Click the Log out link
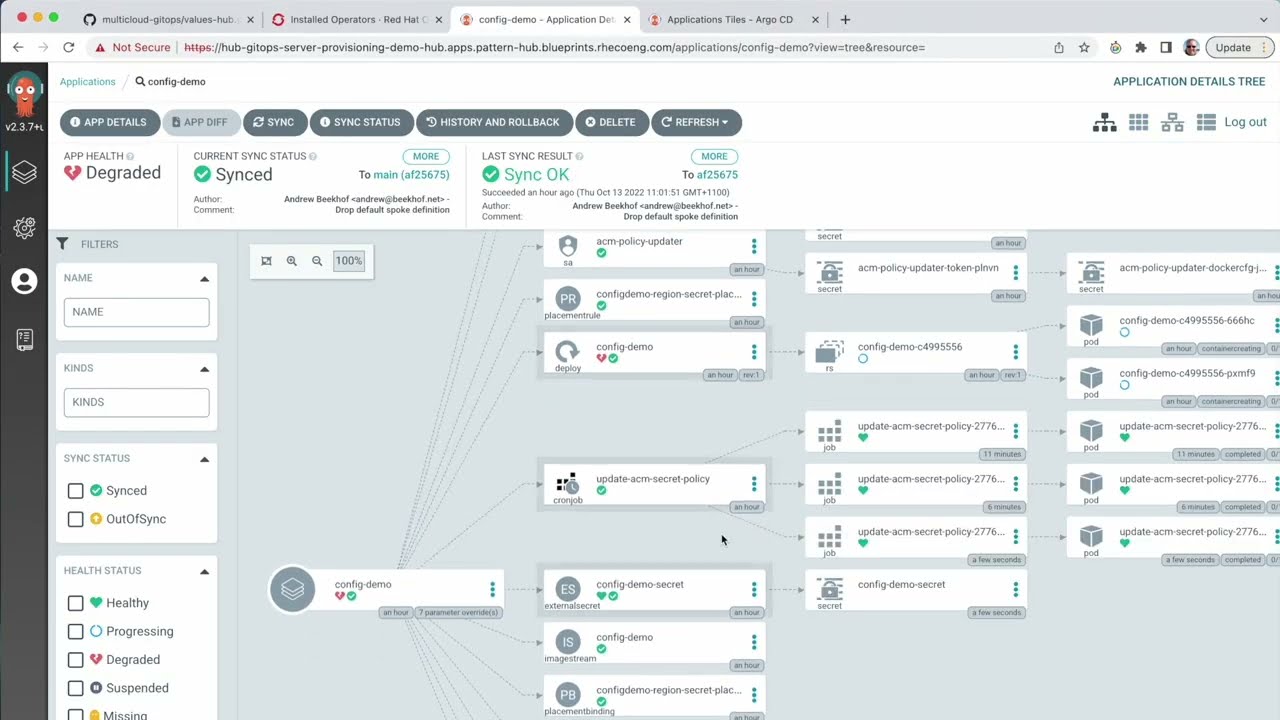 tap(1245, 122)
